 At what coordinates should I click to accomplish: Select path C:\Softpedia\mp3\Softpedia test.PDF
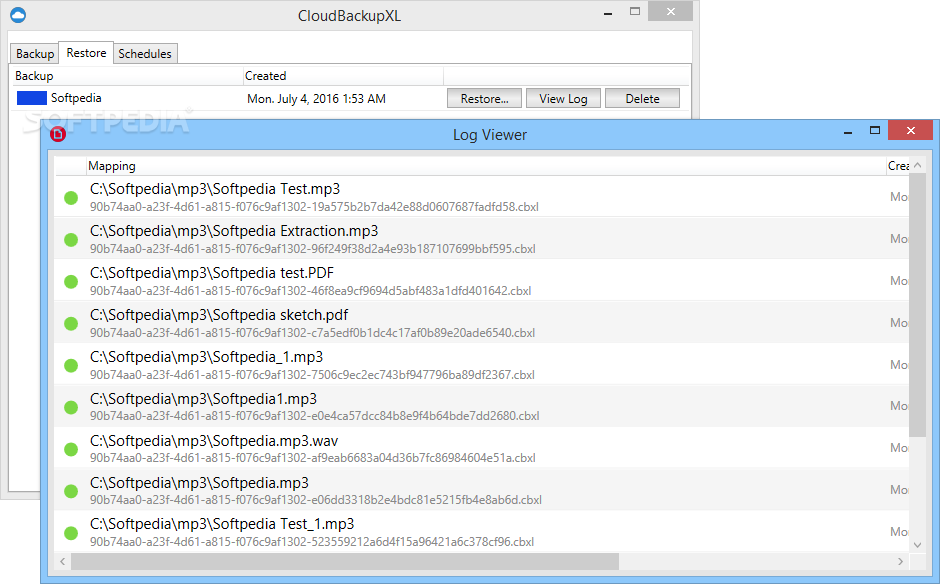(x=212, y=273)
